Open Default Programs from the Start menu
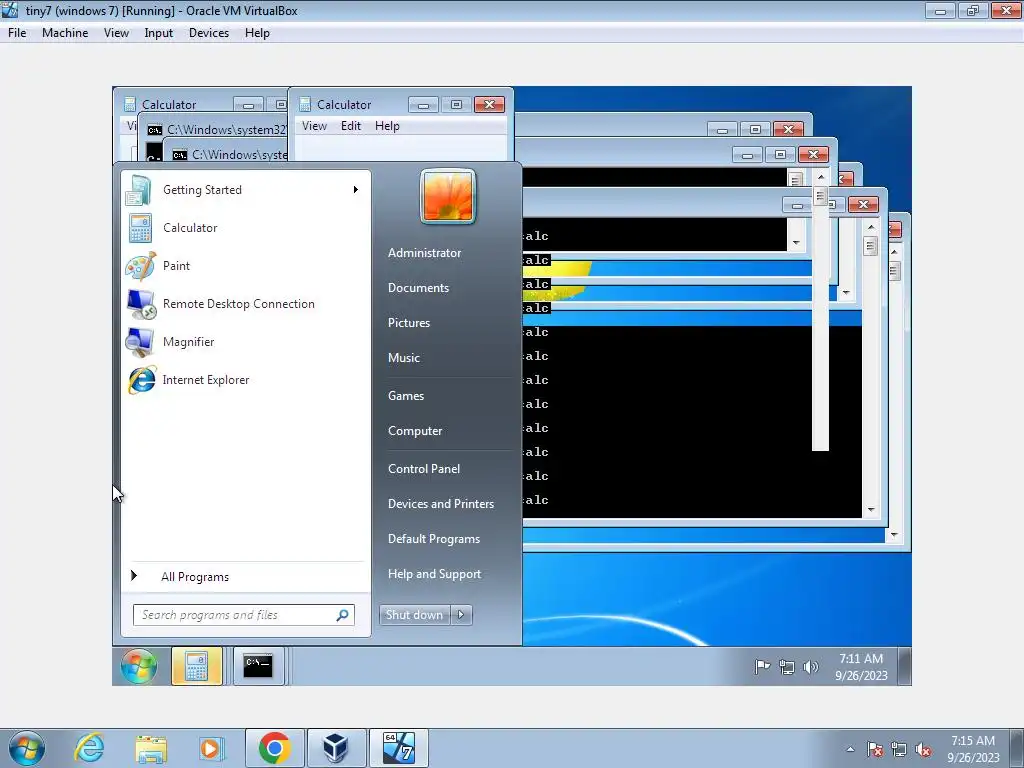 [x=434, y=539]
